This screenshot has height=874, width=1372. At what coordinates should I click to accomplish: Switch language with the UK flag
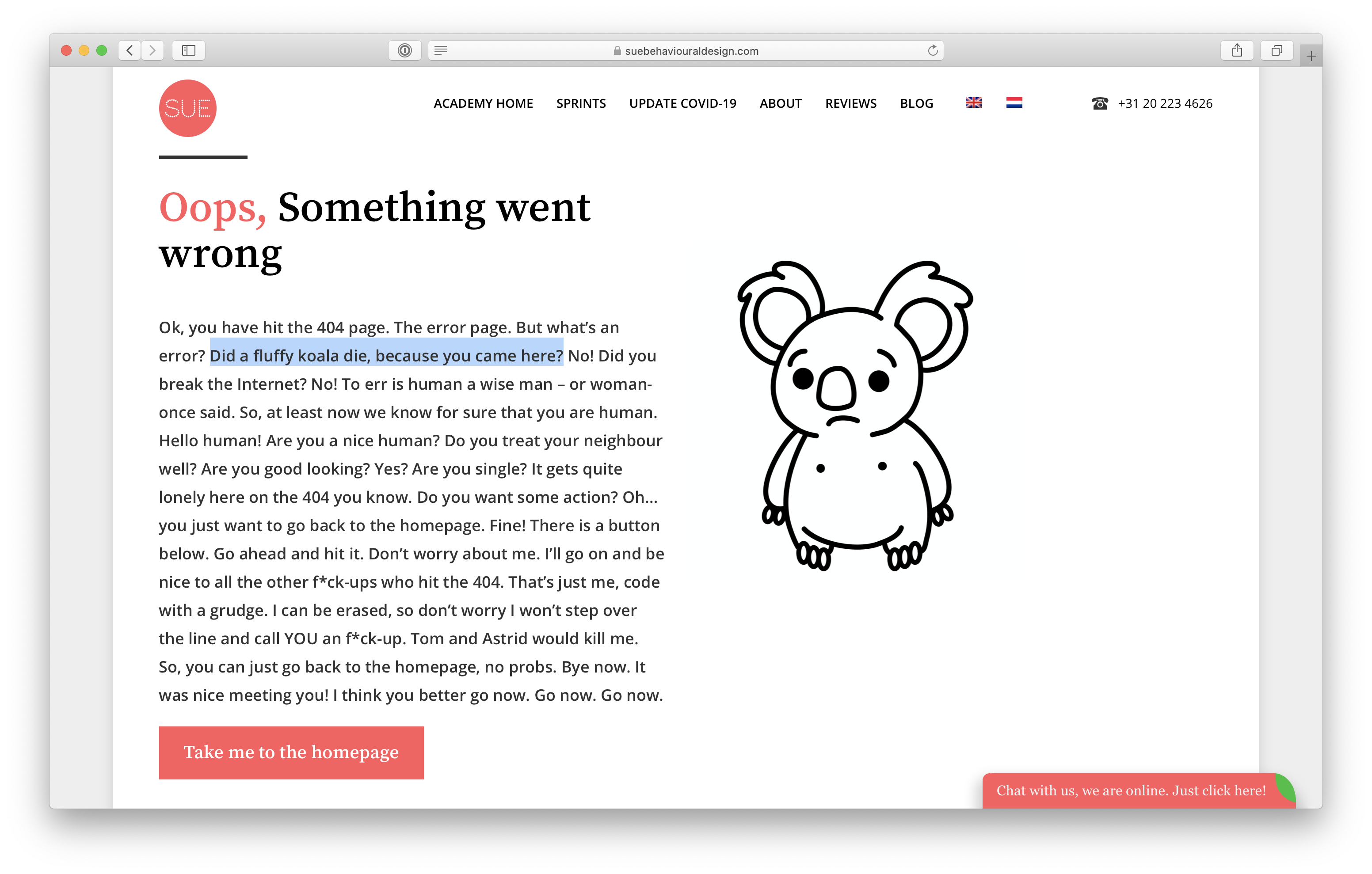[973, 103]
